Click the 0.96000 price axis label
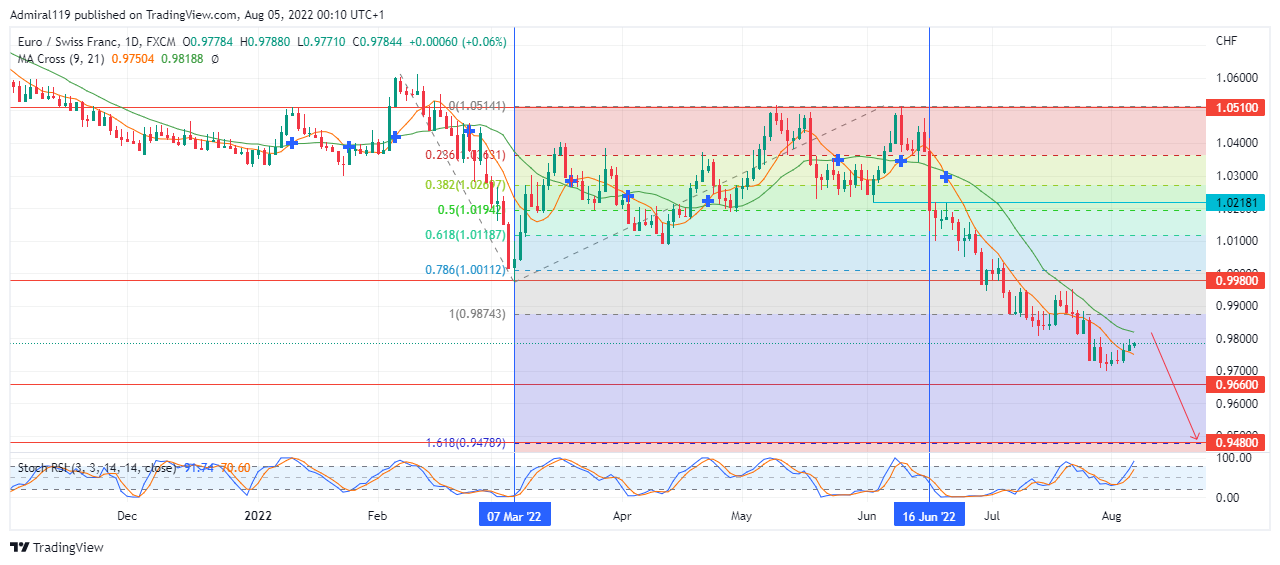 (x=1235, y=405)
